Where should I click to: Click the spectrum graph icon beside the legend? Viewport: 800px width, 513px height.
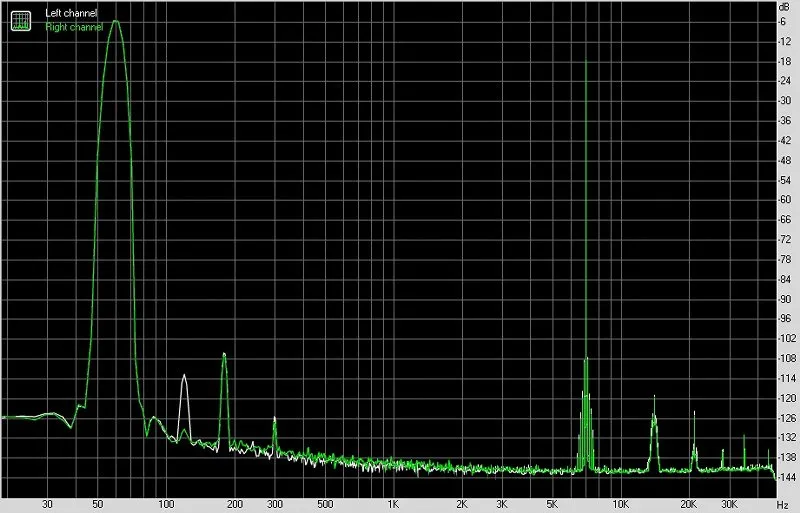21,20
